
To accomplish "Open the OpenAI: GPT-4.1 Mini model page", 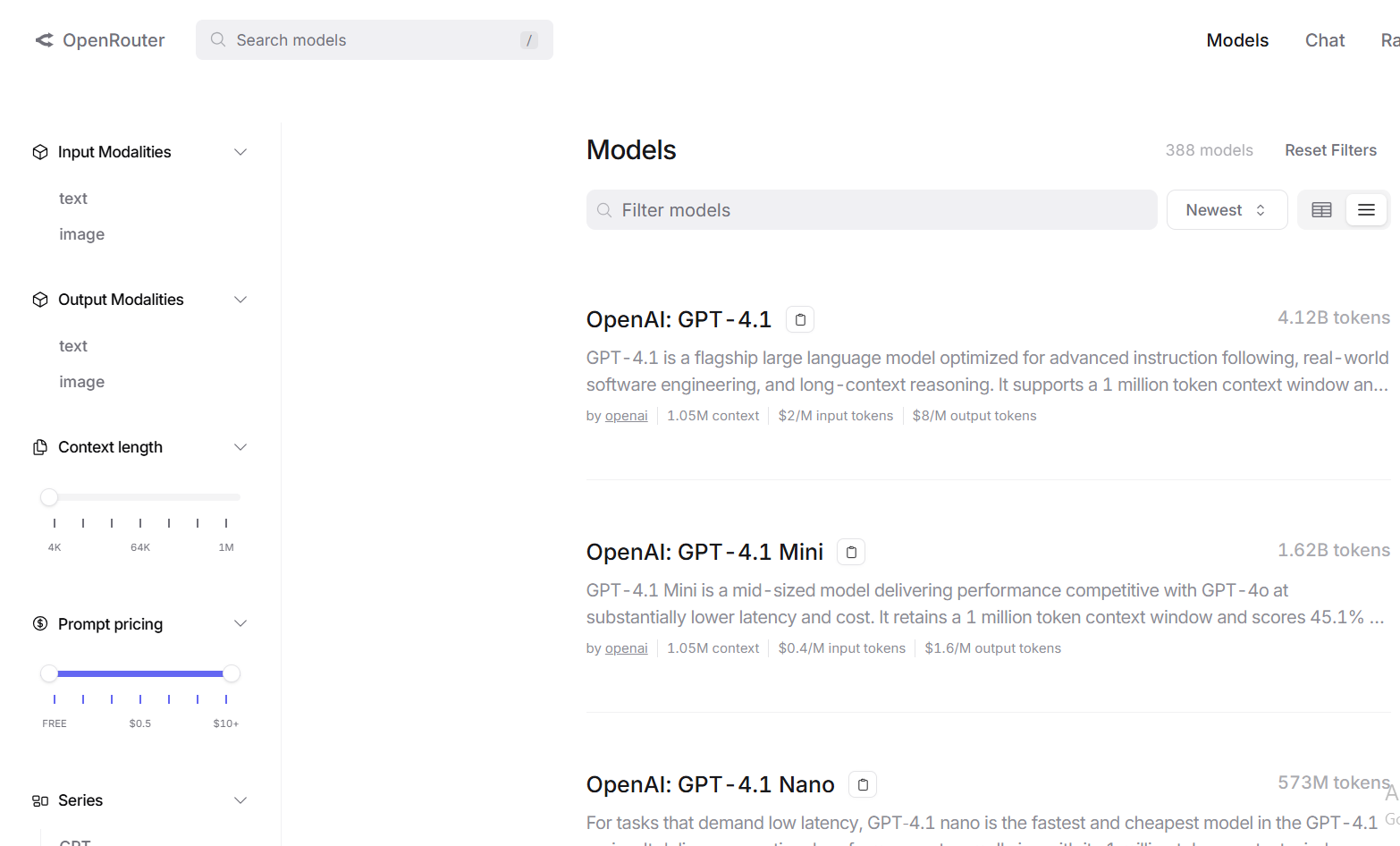I will [704, 552].
